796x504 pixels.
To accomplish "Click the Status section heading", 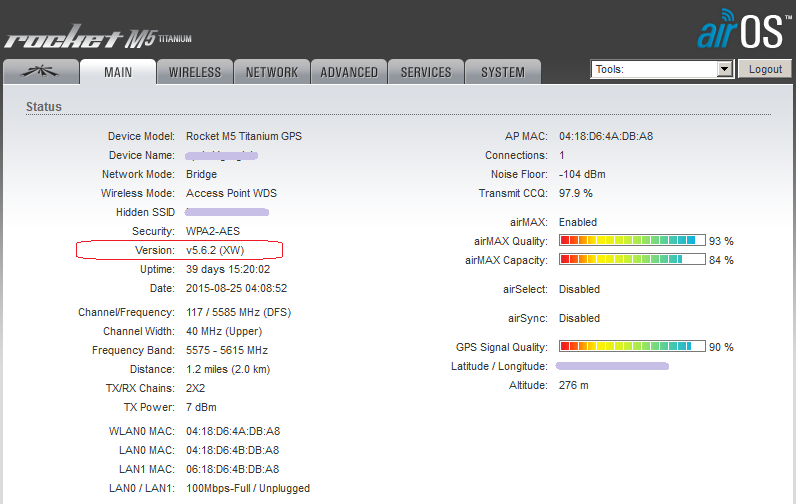I will (x=44, y=107).
